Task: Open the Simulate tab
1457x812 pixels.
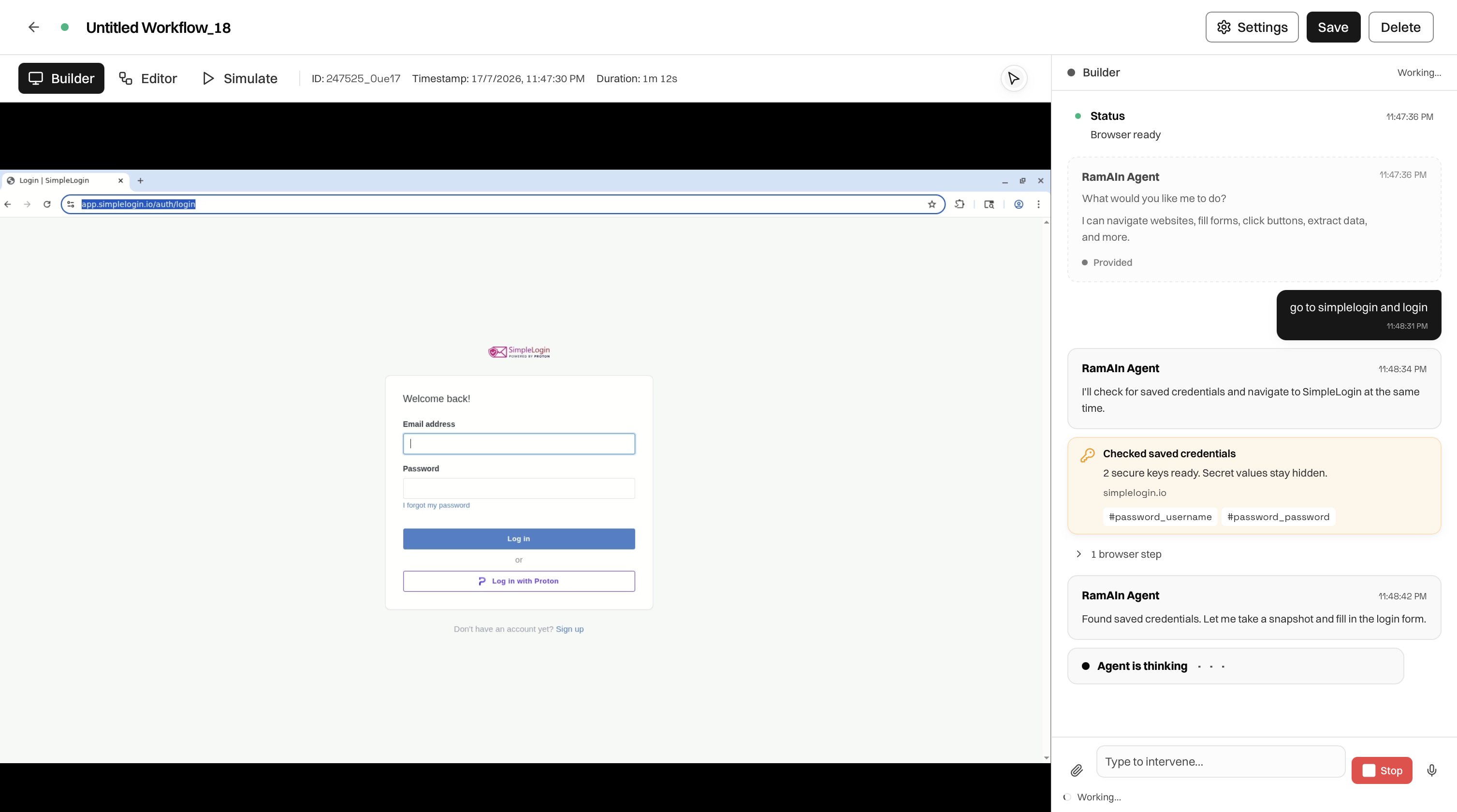Action: [240, 78]
